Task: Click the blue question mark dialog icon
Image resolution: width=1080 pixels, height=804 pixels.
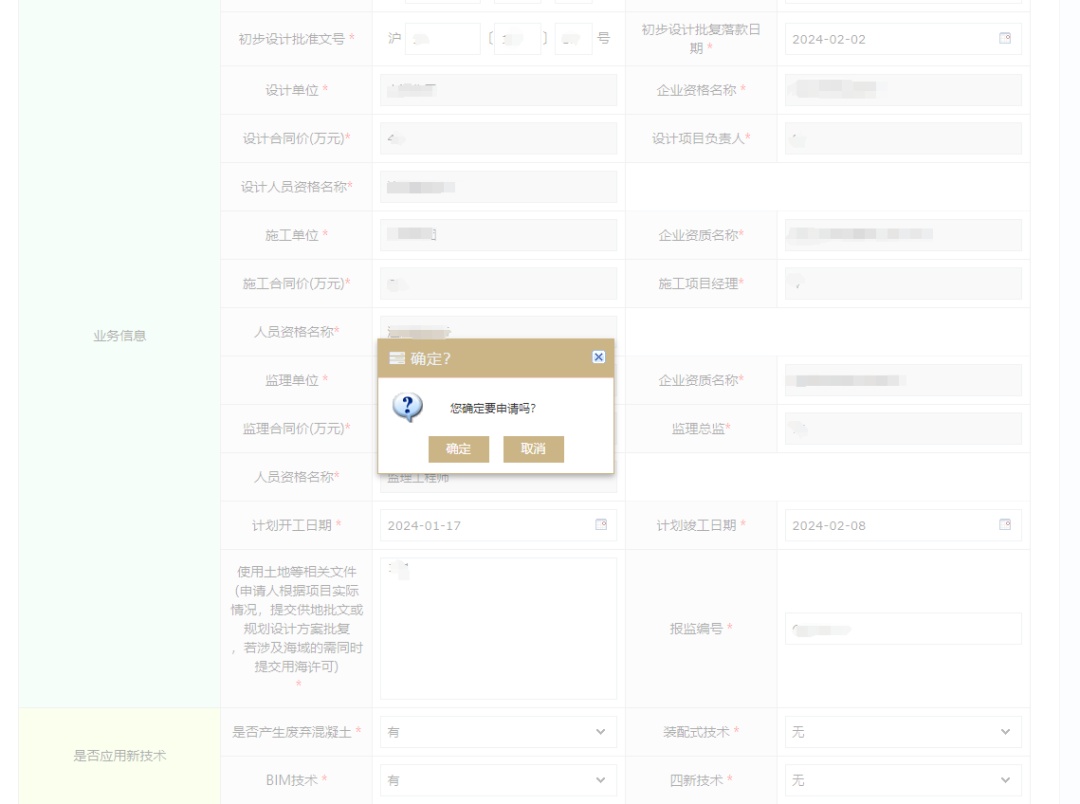Action: 407,407
